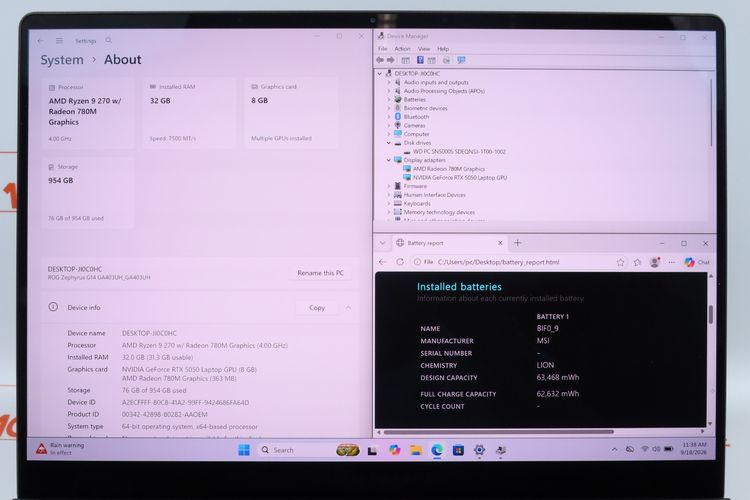Screen dimensions: 750x500
Task: Open Microsoft Edge from the taskbar
Action: pyautogui.click(x=437, y=450)
